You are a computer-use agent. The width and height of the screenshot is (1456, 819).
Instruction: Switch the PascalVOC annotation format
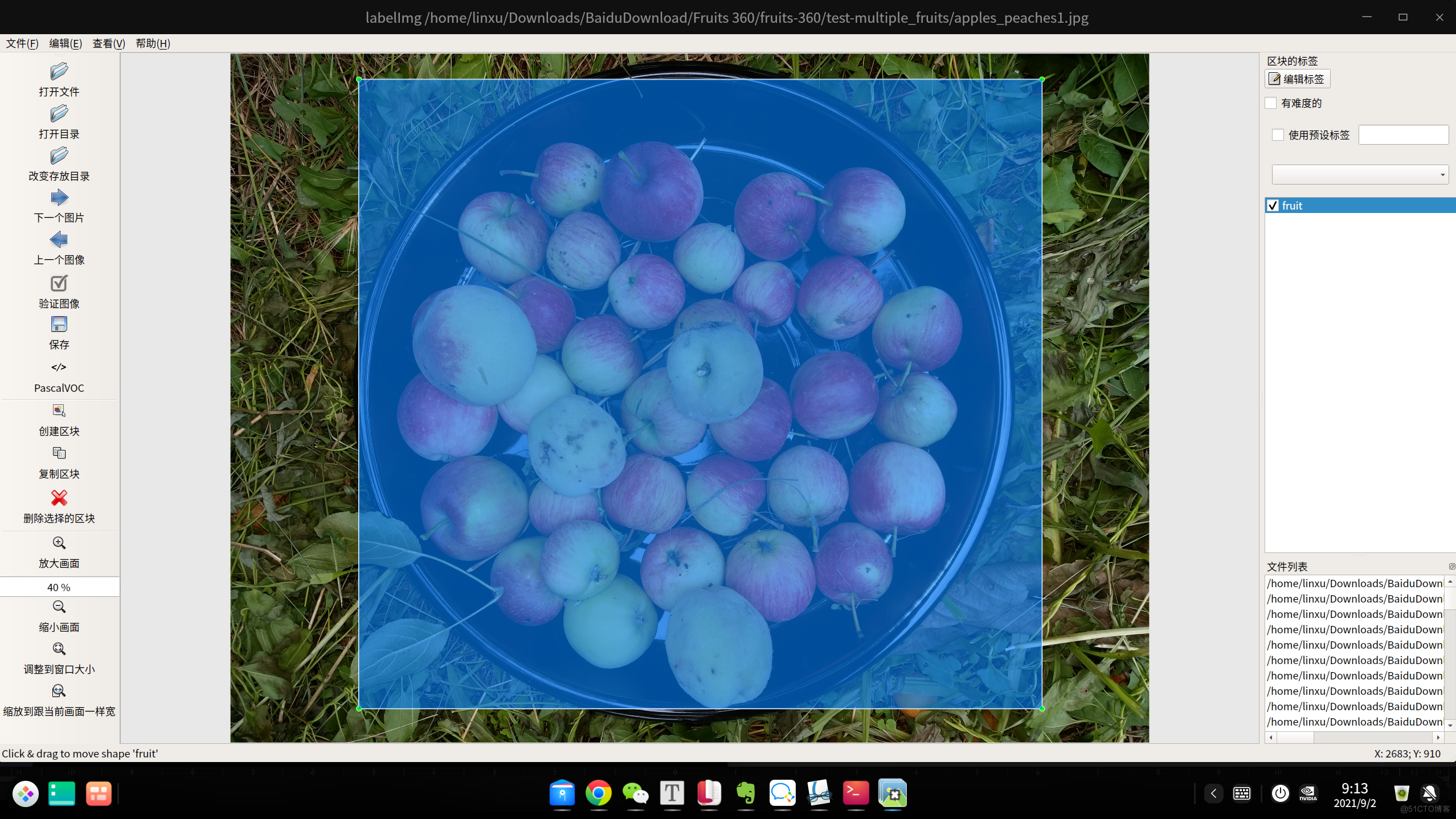59,376
